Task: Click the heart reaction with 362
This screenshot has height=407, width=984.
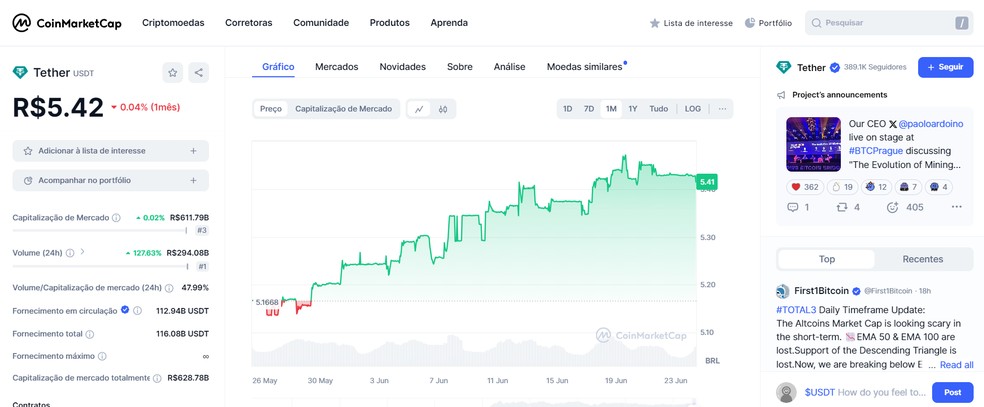Action: 805,187
